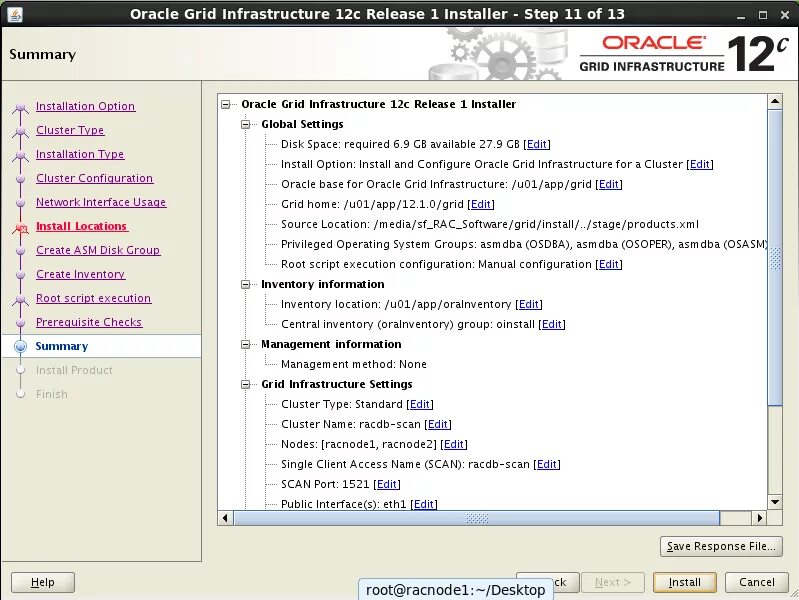Maximize the installer window
The width and height of the screenshot is (799, 600).
click(763, 15)
